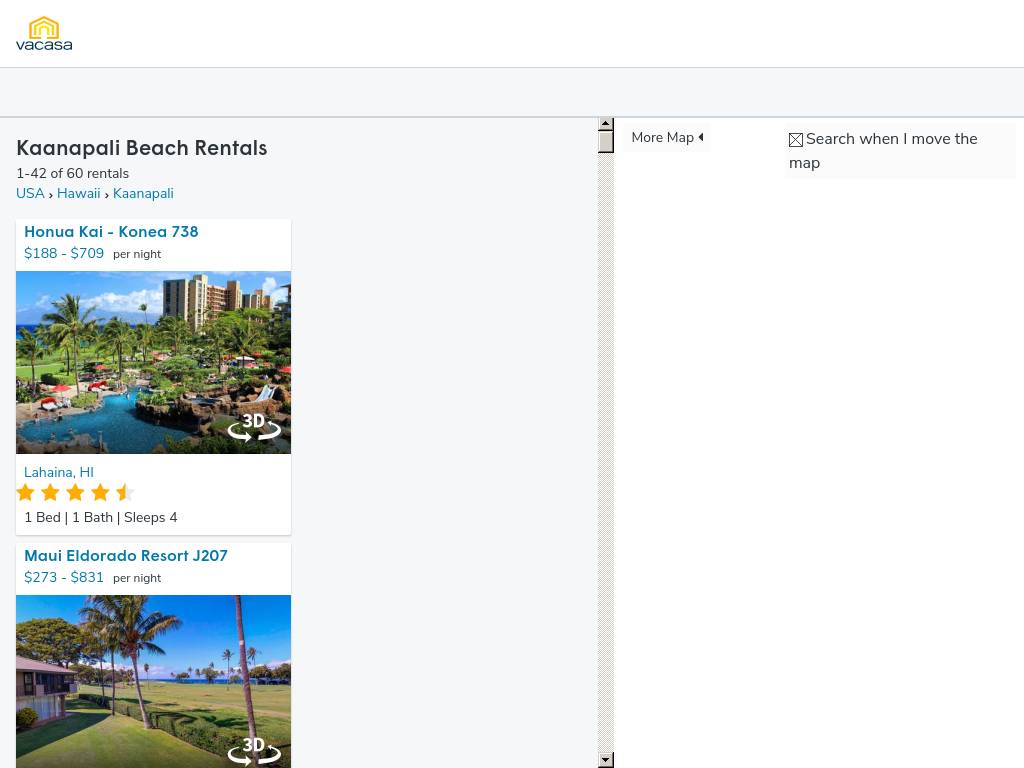Click the star rating for Honua Kai

pyautogui.click(x=76, y=492)
